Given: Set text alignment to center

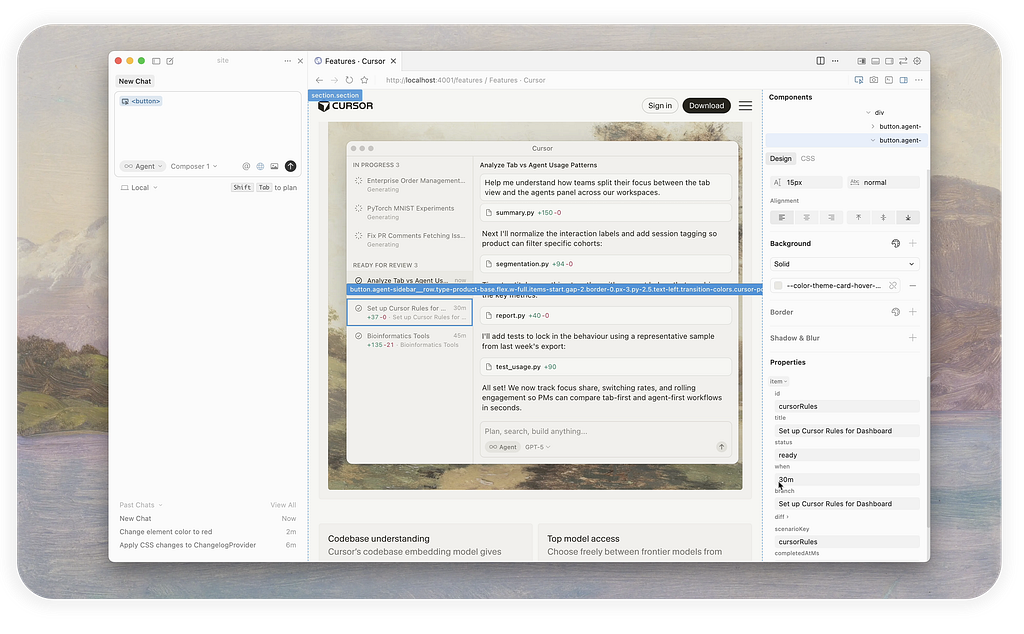Looking at the screenshot, I should (807, 217).
